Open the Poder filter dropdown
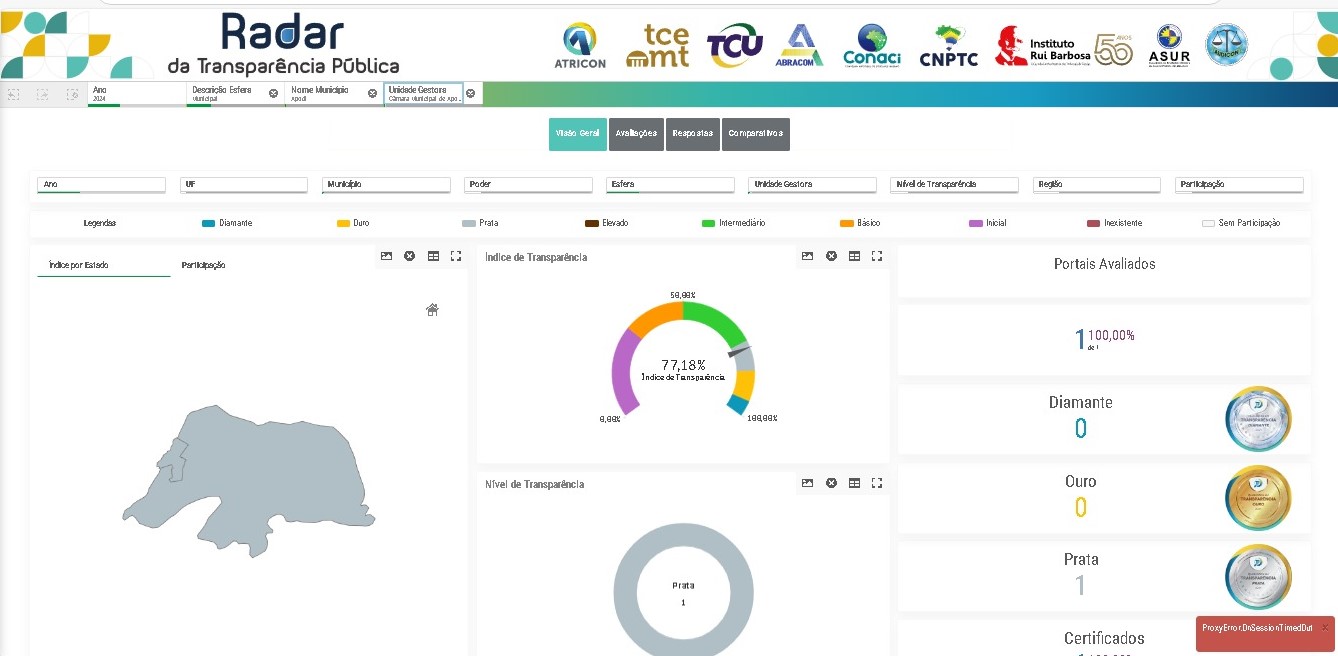 [x=528, y=185]
